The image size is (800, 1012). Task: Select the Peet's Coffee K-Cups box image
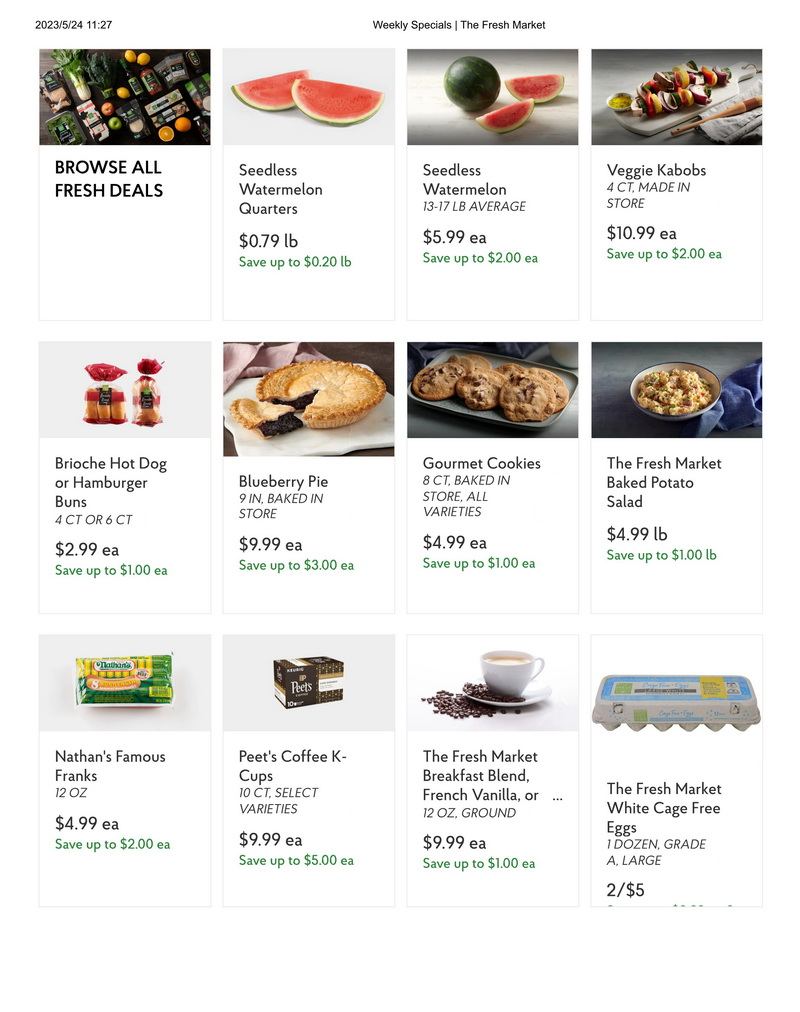pos(308,683)
